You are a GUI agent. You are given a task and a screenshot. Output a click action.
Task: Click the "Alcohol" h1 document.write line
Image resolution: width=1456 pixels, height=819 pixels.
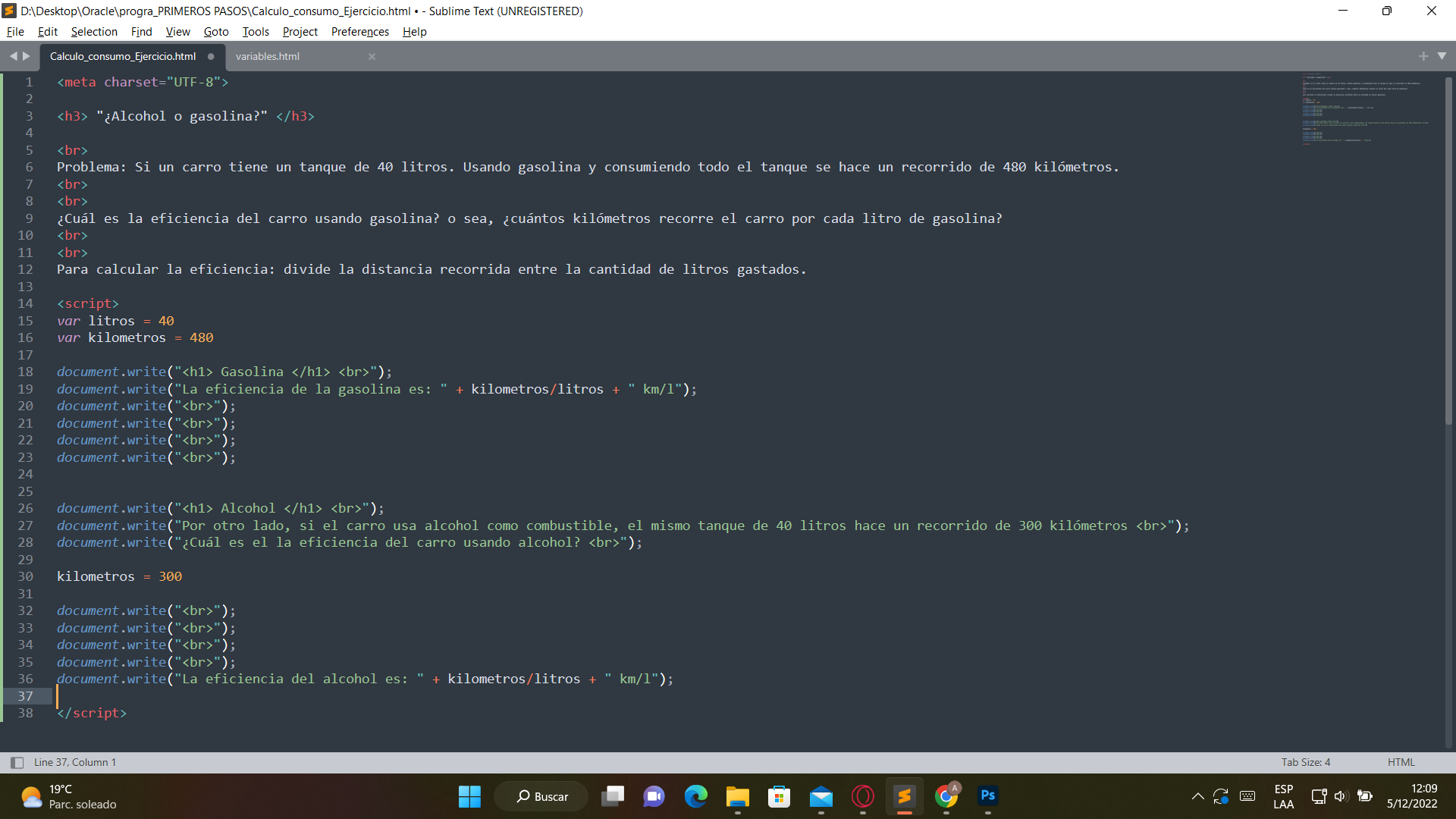221,508
